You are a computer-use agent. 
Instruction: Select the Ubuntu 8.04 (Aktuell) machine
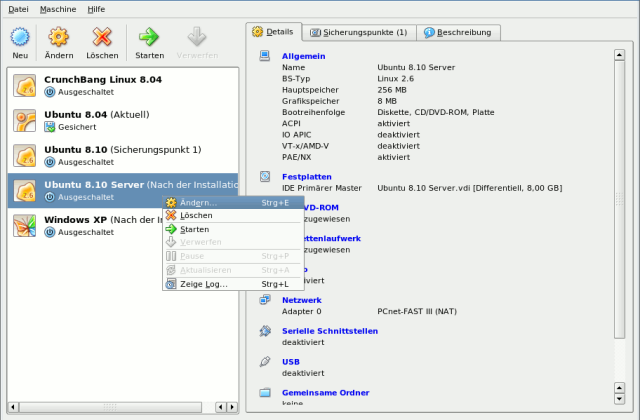coord(123,120)
